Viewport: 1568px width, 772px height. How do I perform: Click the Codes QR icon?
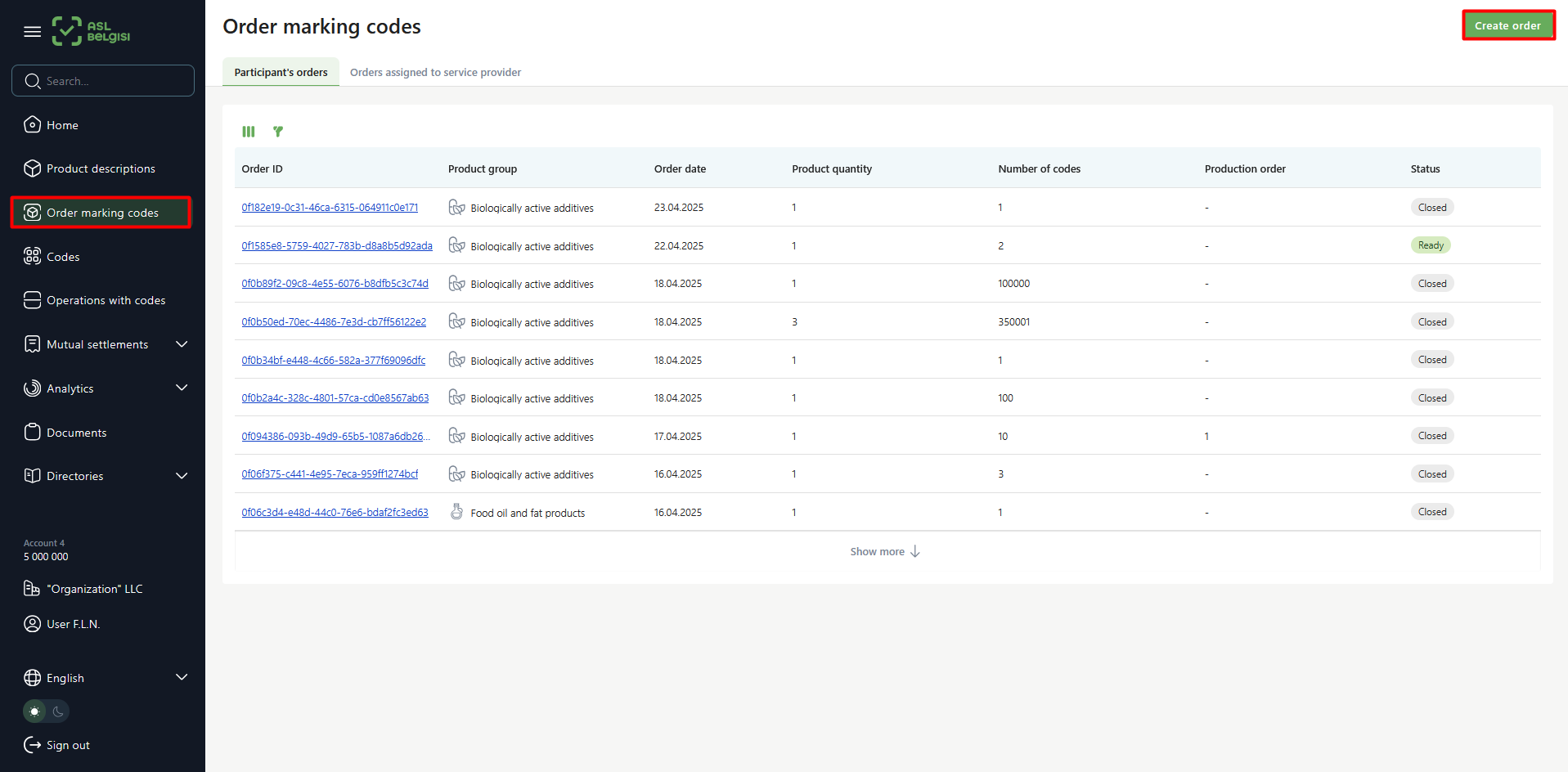pos(33,256)
